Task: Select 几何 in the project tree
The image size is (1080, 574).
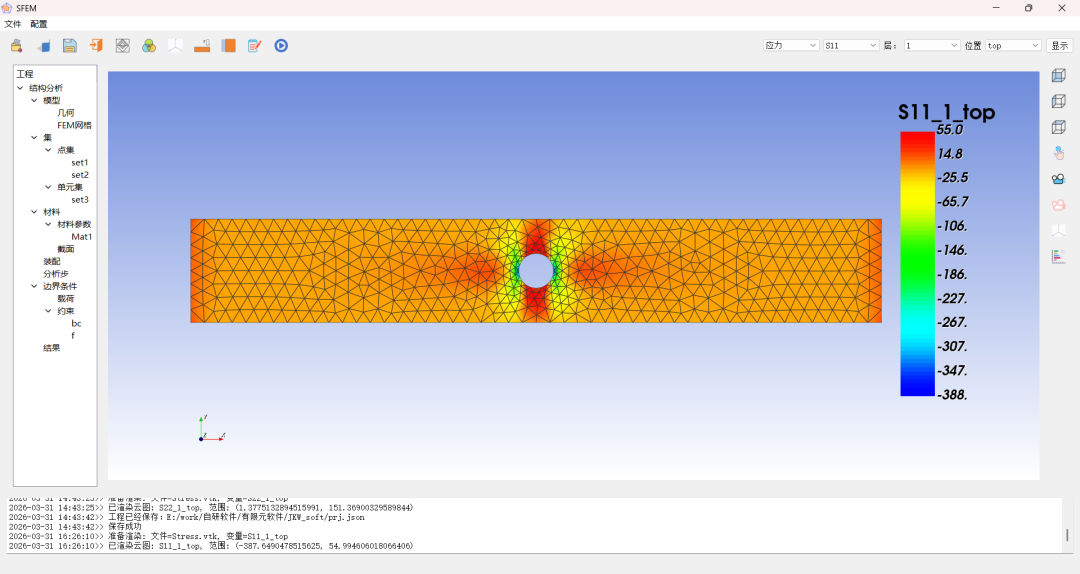Action: (x=66, y=113)
